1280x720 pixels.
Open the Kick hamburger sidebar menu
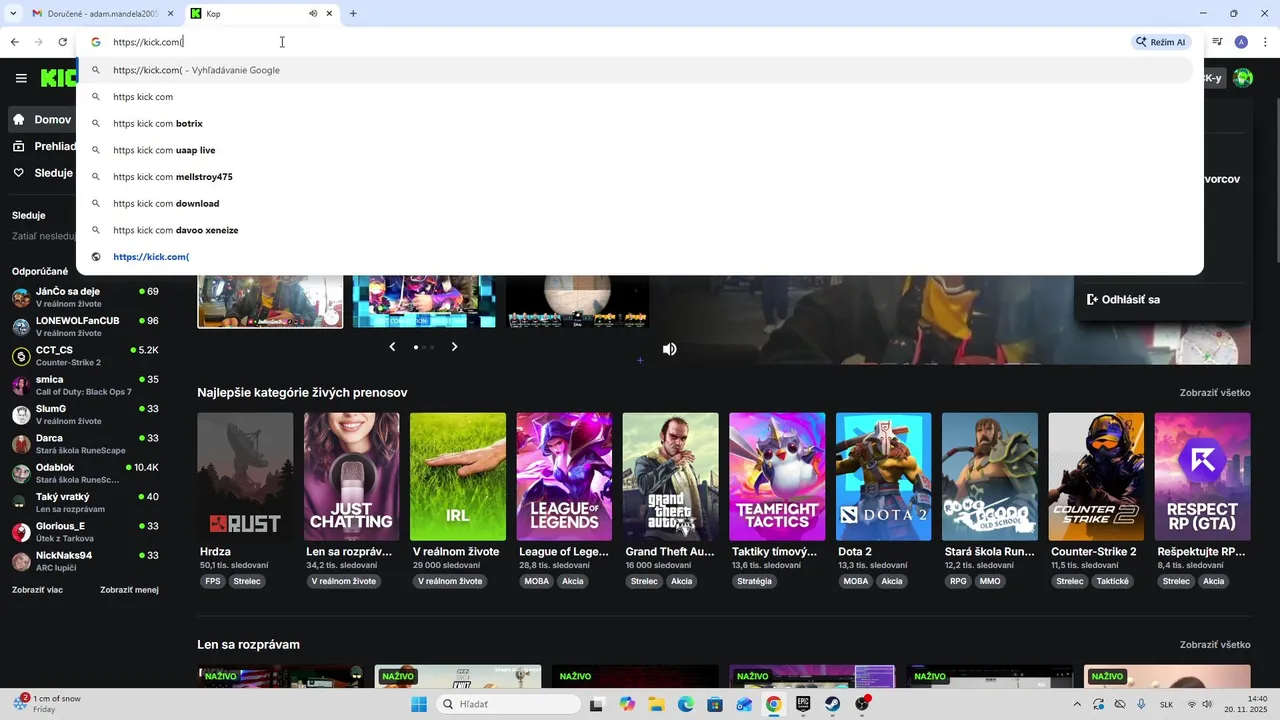[x=21, y=78]
